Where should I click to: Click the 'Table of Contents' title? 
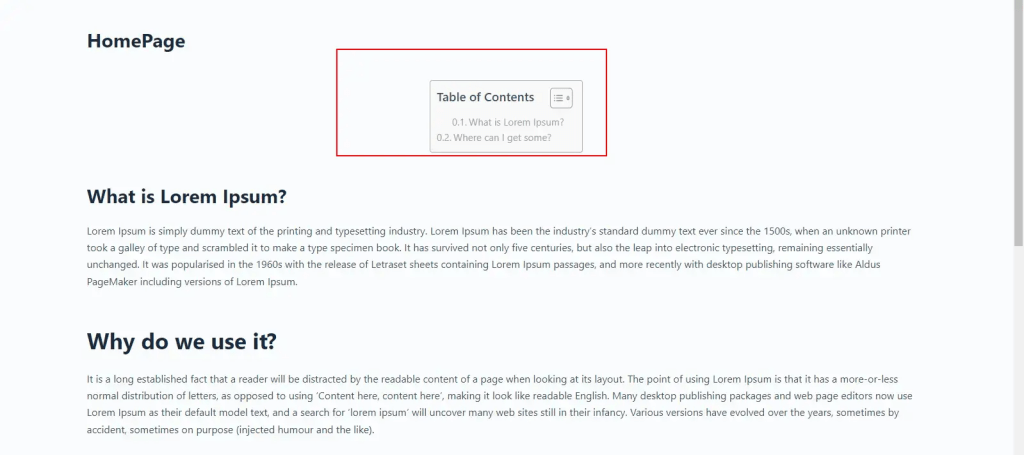[x=485, y=97]
